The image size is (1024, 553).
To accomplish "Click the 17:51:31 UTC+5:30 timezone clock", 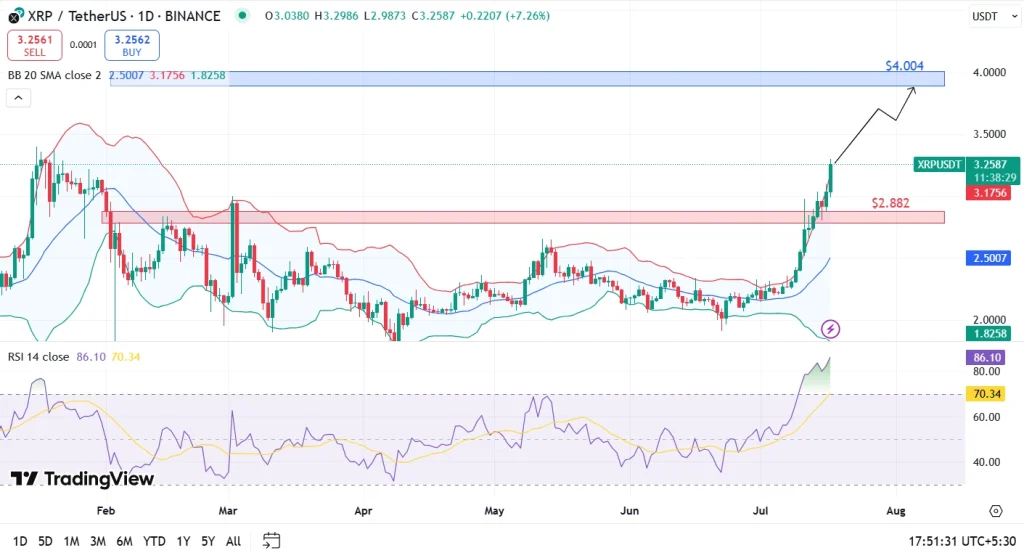I will (x=962, y=541).
